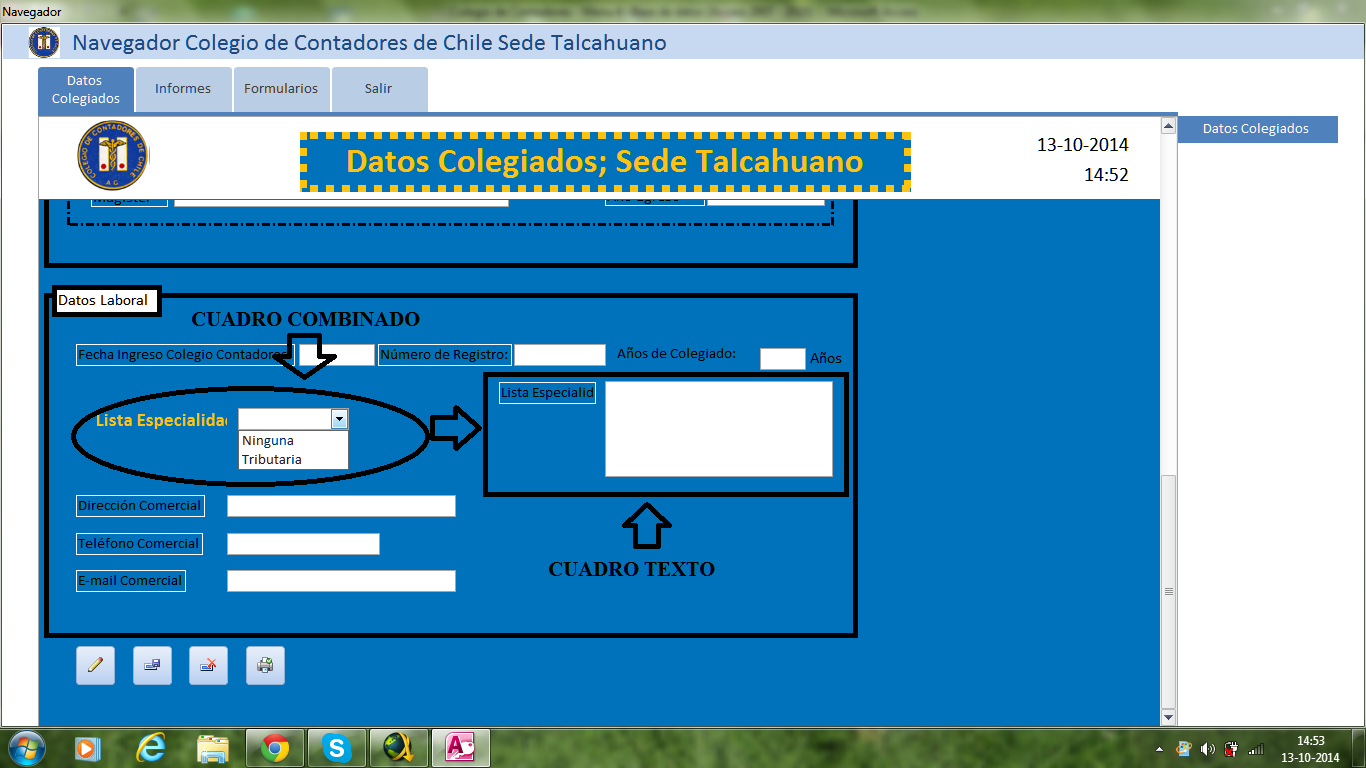
Task: Click the E-mail Comercial label
Action: click(x=131, y=581)
